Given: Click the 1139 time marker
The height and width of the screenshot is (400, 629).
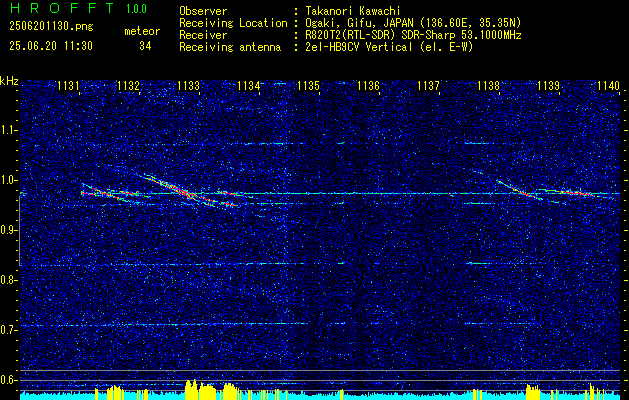Looking at the screenshot, I should click(x=548, y=86).
